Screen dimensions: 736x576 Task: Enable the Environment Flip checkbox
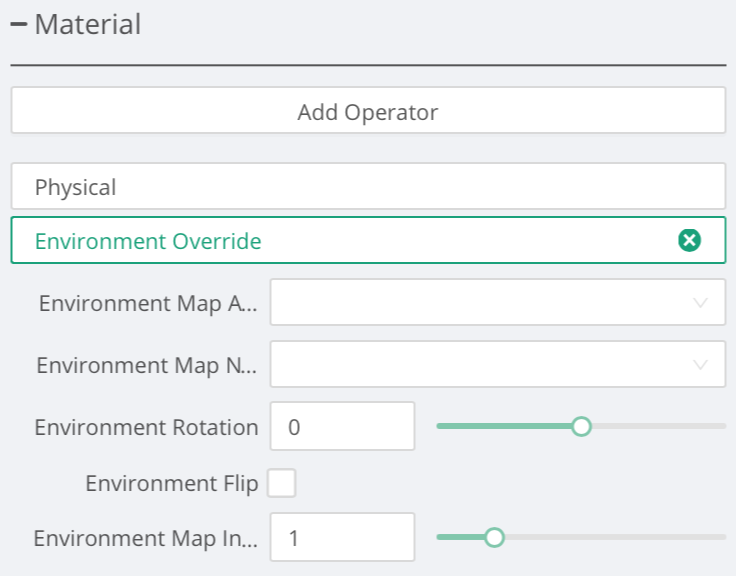281,484
